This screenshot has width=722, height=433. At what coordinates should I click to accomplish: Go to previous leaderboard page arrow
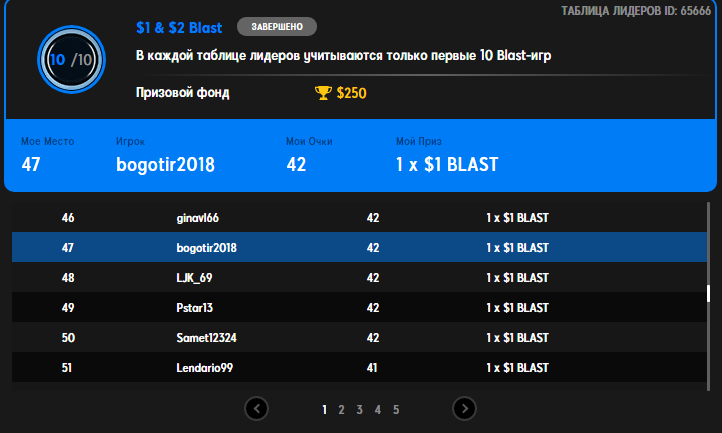click(256, 409)
